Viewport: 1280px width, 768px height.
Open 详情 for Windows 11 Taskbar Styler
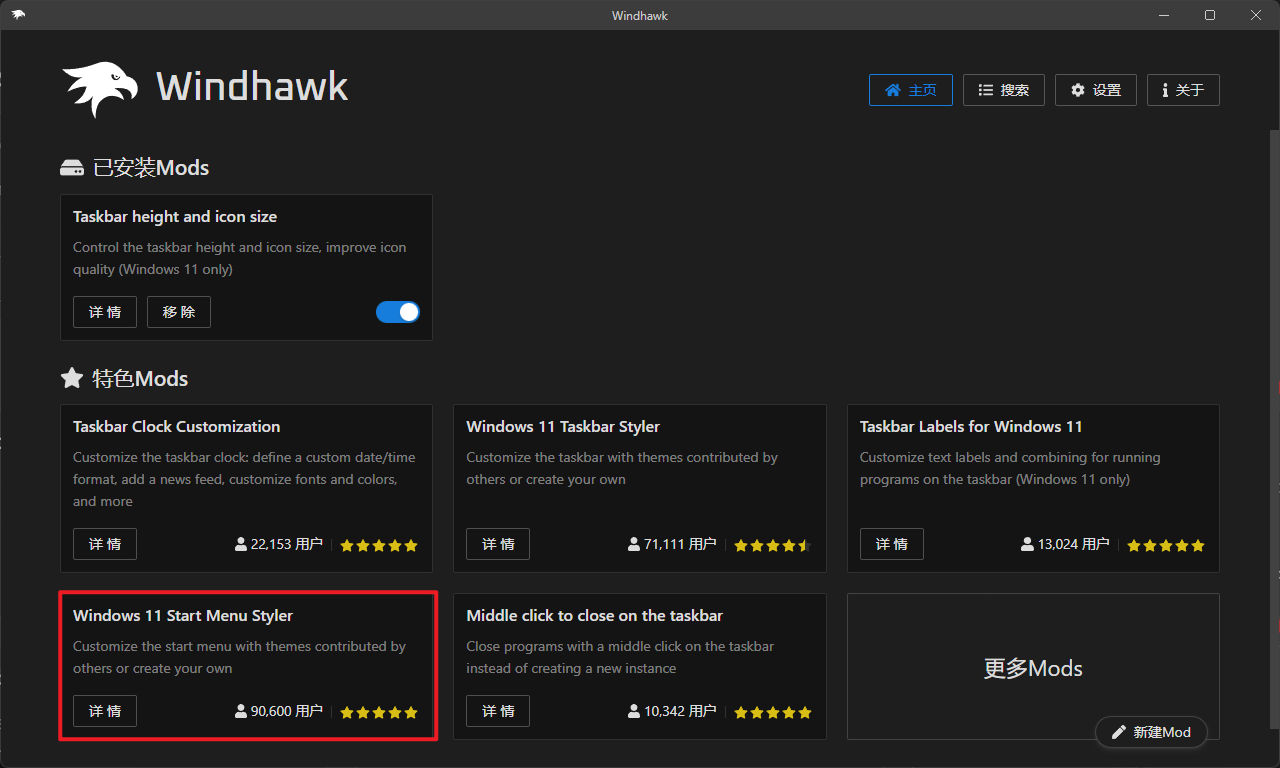498,544
